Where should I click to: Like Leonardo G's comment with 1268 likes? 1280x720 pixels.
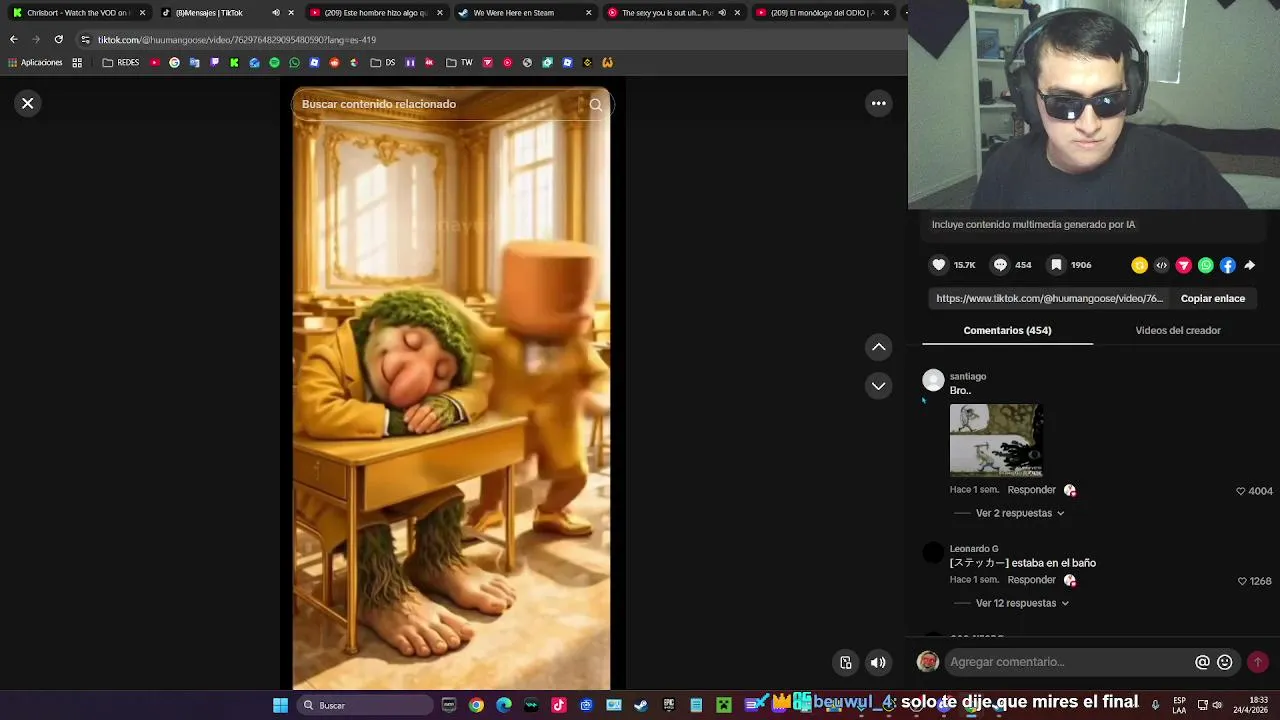1242,581
